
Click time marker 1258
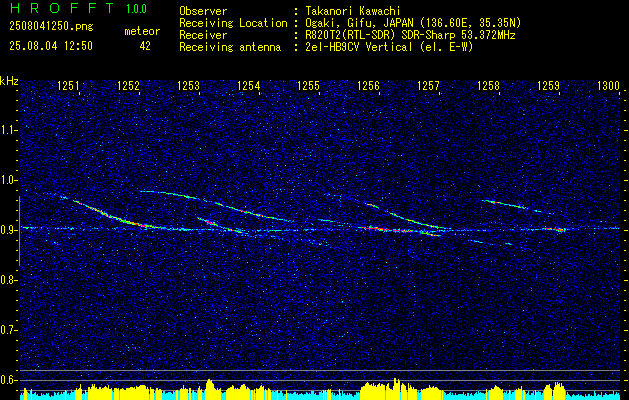(x=489, y=85)
